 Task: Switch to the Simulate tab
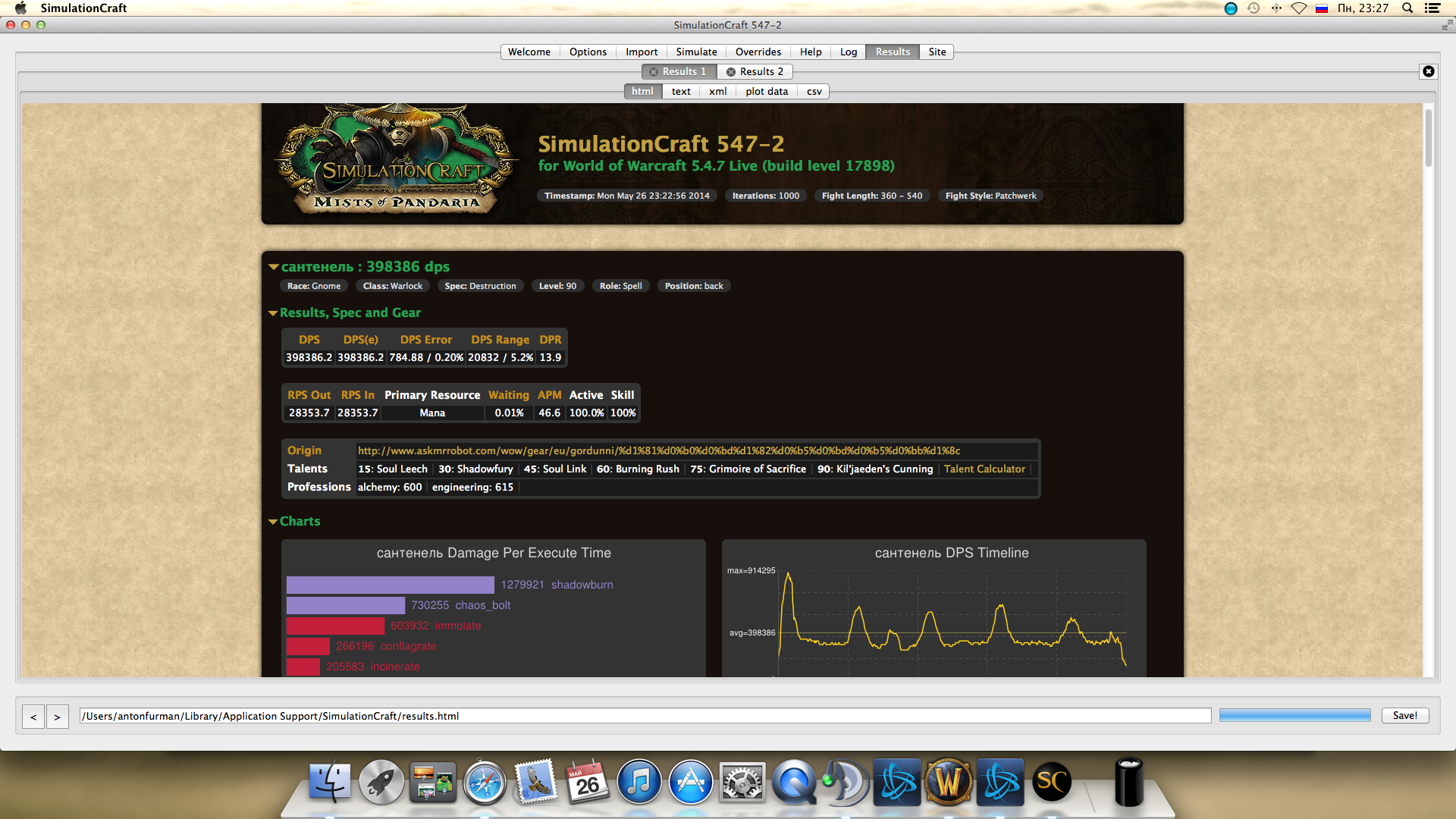click(696, 52)
